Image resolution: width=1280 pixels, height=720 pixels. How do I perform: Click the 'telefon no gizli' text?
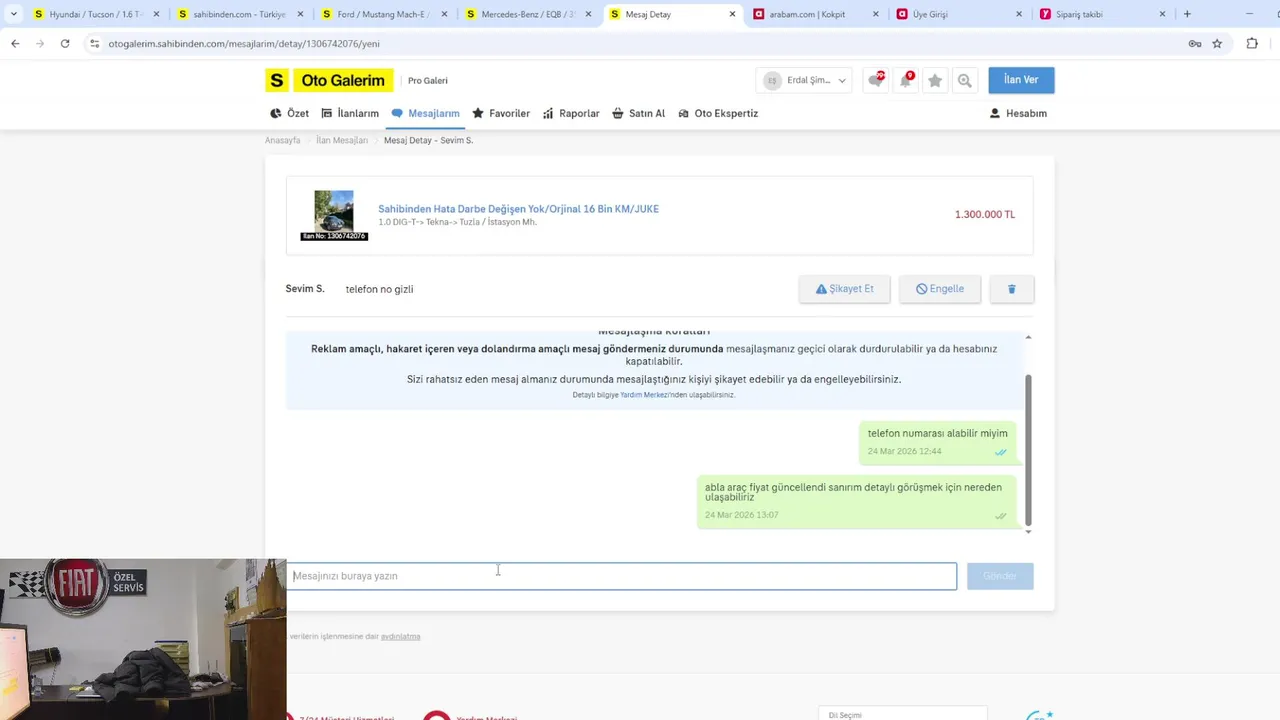tap(379, 289)
